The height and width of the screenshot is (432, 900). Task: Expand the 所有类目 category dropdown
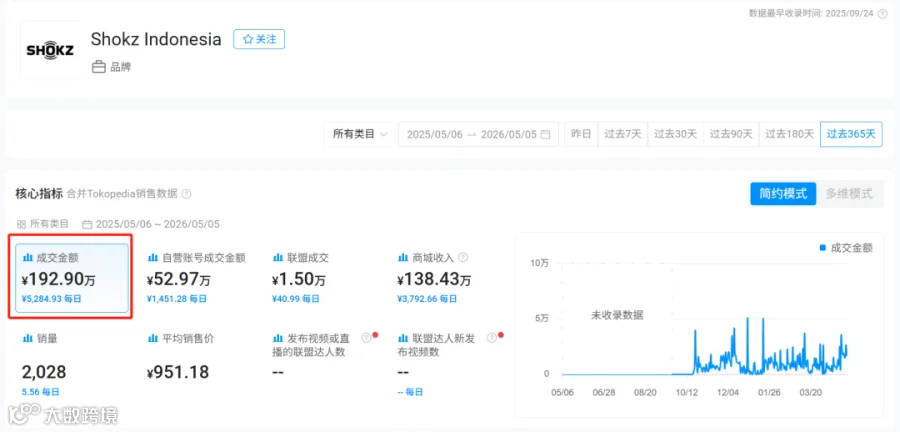[x=359, y=134]
